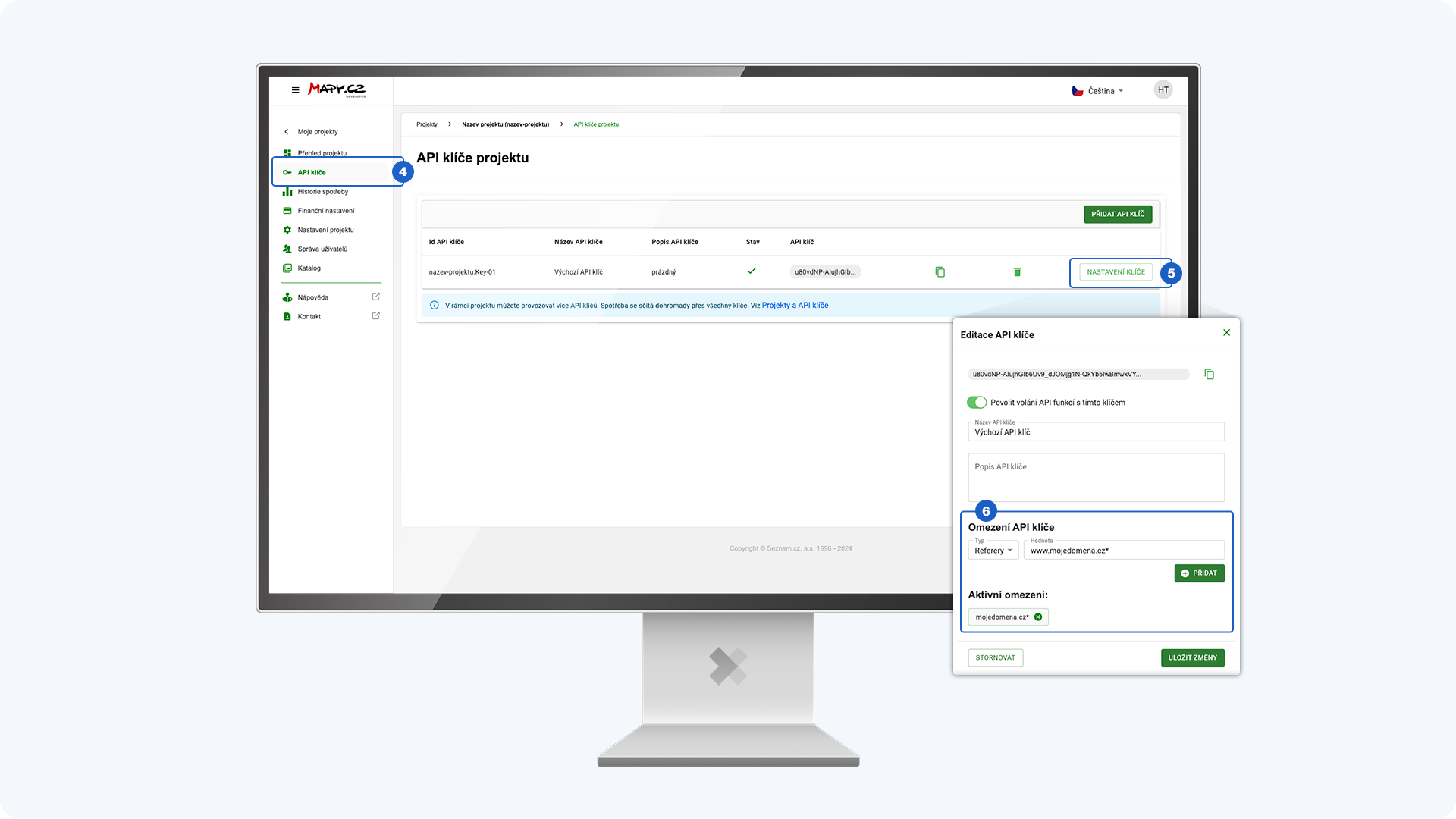Open Finanční nastavení sidebar item
The height and width of the screenshot is (819, 1456).
pyautogui.click(x=325, y=211)
